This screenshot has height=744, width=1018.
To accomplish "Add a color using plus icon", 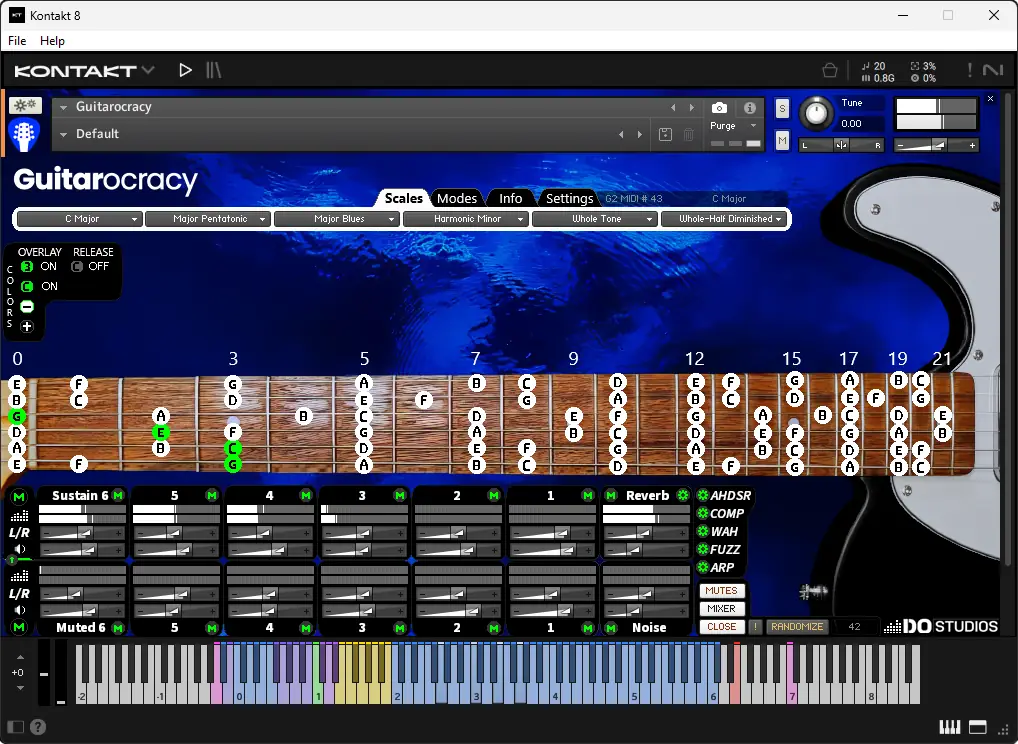I will [27, 327].
